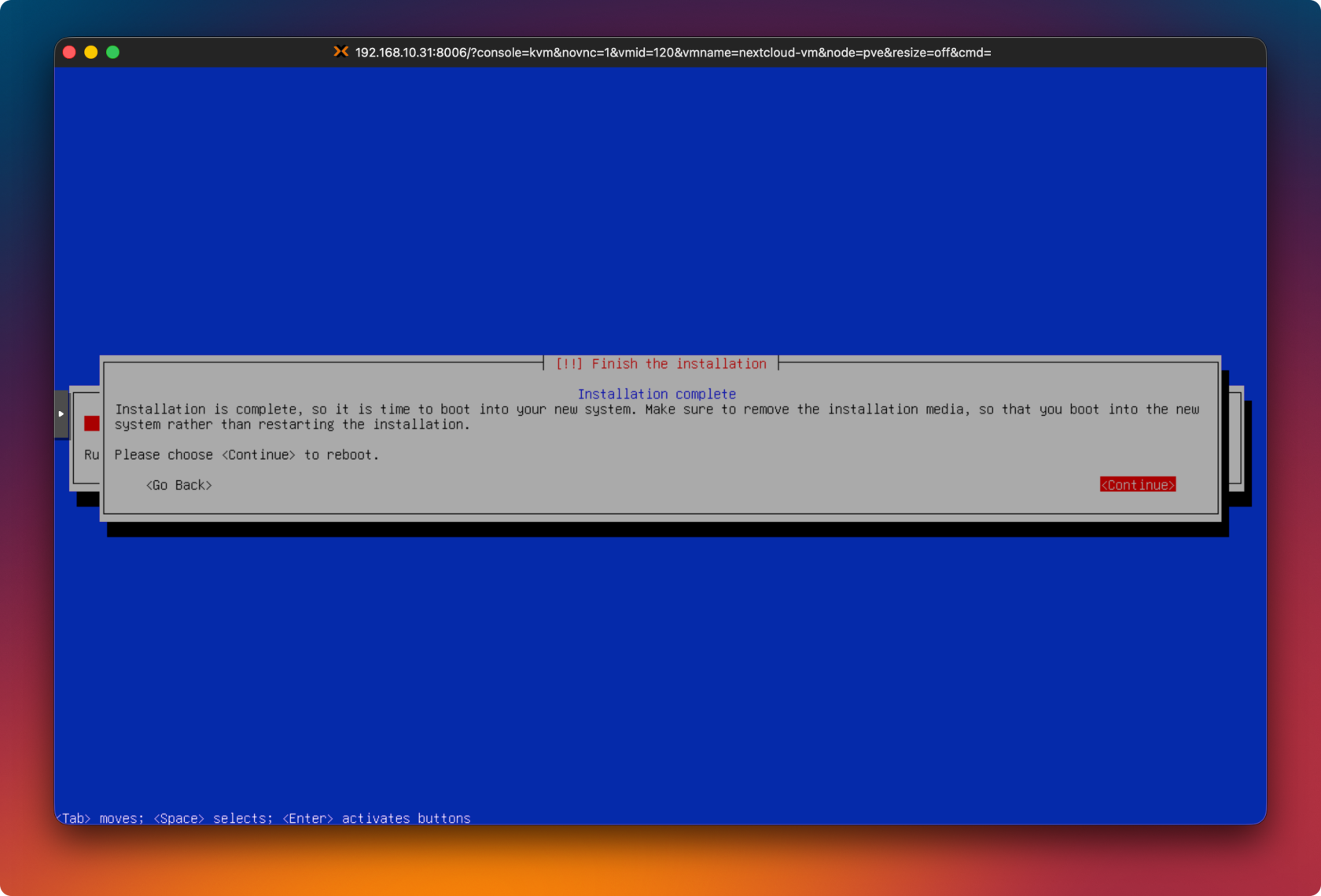This screenshot has width=1321, height=896.
Task: Click 'system rather than restarting' text line
Action: click(x=292, y=424)
